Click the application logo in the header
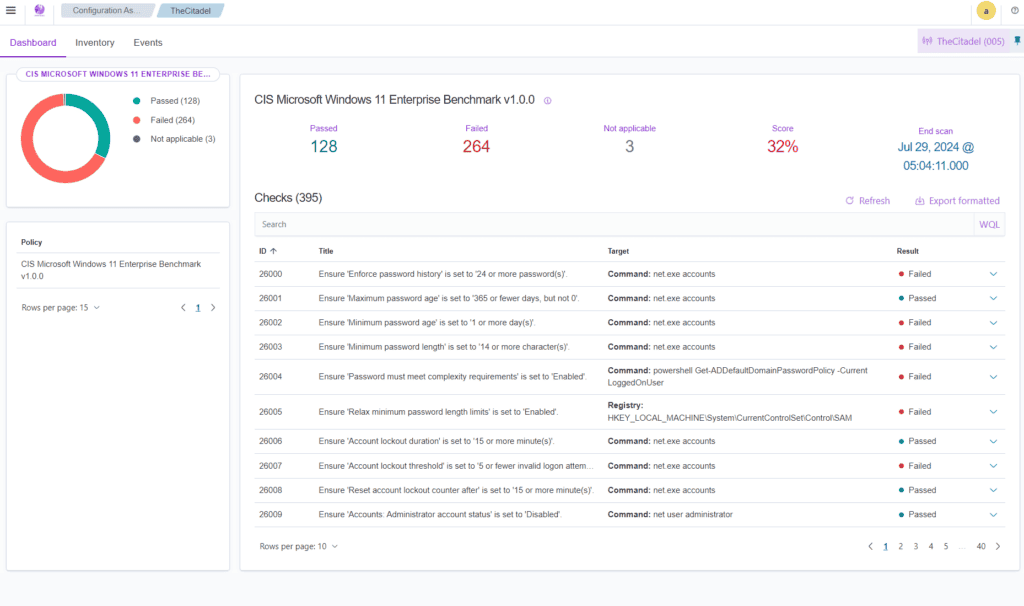The image size is (1024, 606). tap(38, 10)
